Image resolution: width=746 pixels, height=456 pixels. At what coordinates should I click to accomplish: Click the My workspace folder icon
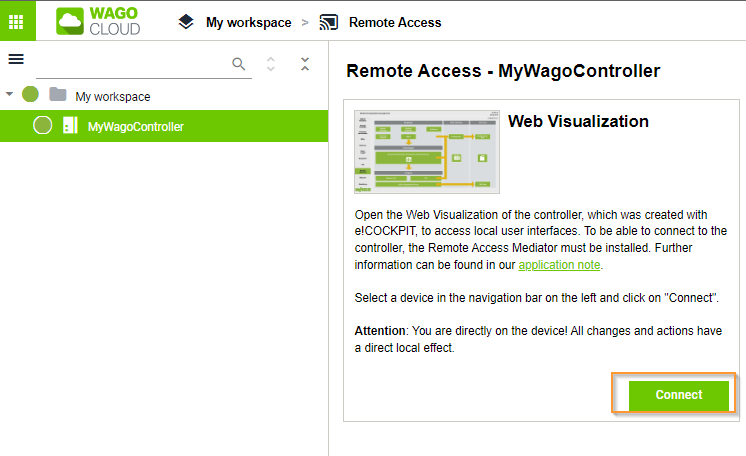pyautogui.click(x=58, y=94)
